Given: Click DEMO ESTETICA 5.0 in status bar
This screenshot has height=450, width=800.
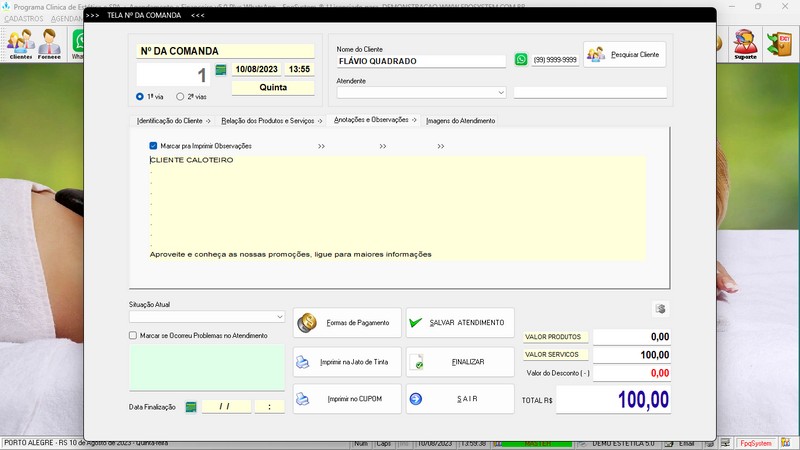Looking at the screenshot, I should tap(623, 443).
